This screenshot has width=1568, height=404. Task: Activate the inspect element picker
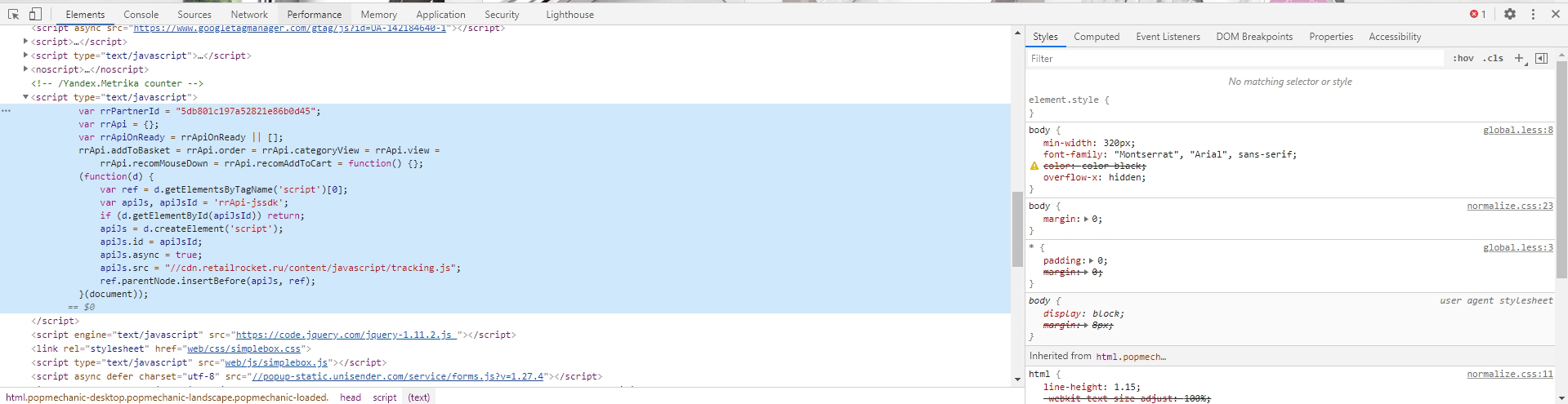point(14,14)
